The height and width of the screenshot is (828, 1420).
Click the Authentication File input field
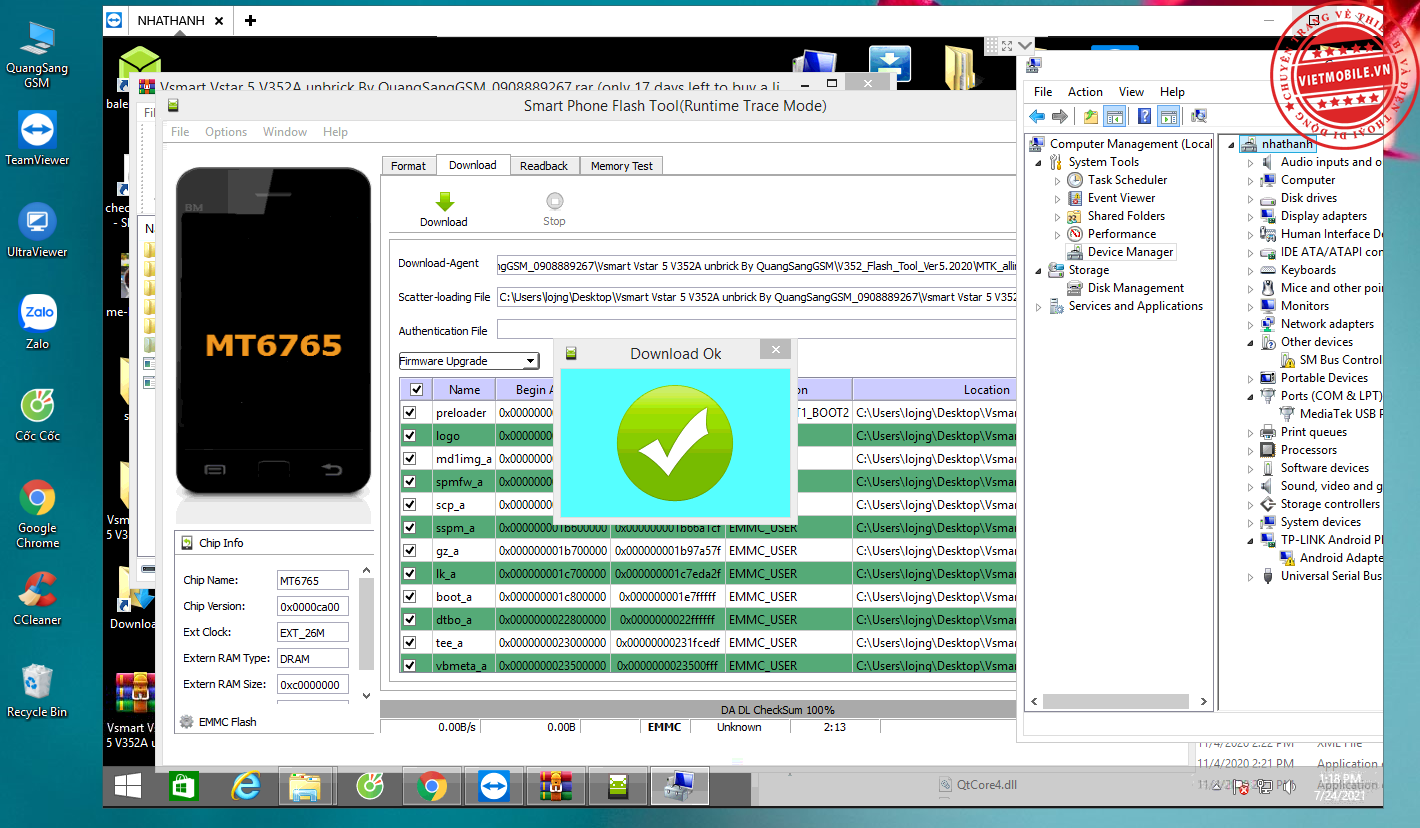757,330
